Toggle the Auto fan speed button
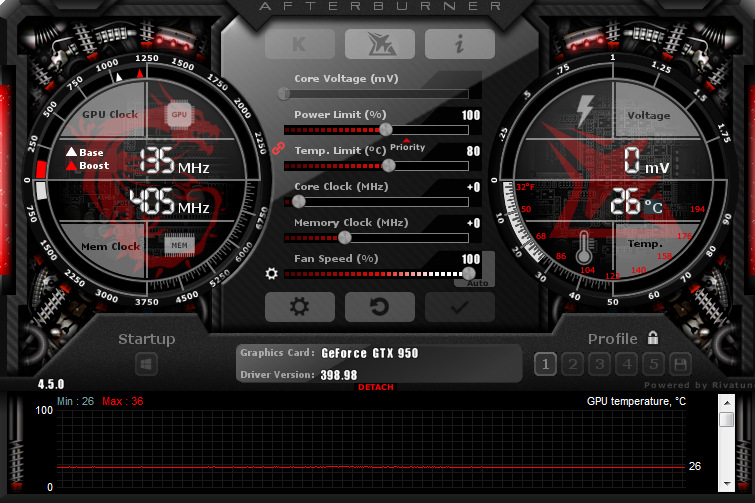 (477, 284)
